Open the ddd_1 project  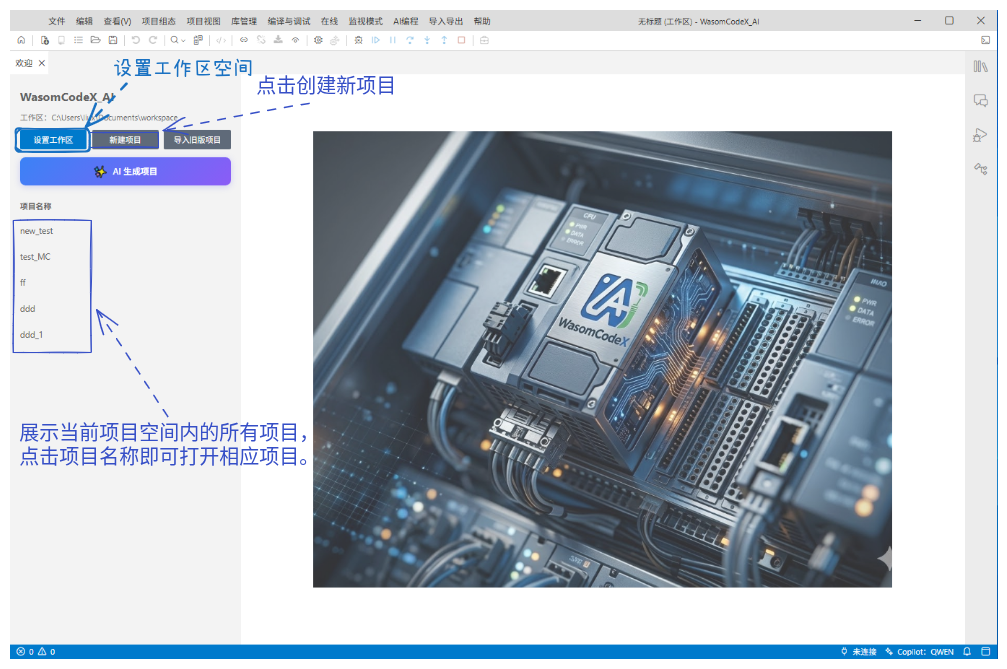click(x=31, y=334)
